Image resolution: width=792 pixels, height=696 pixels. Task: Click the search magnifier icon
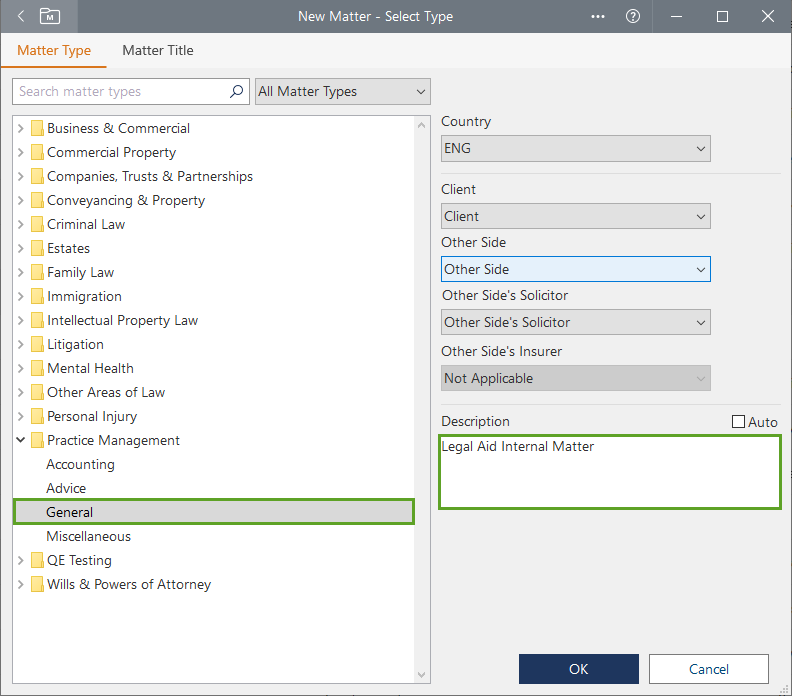click(x=237, y=91)
